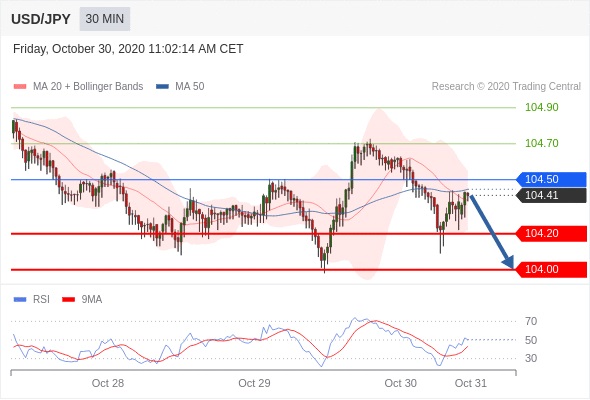
Task: Click the blue downward forecast arrow
Action: [x=492, y=231]
